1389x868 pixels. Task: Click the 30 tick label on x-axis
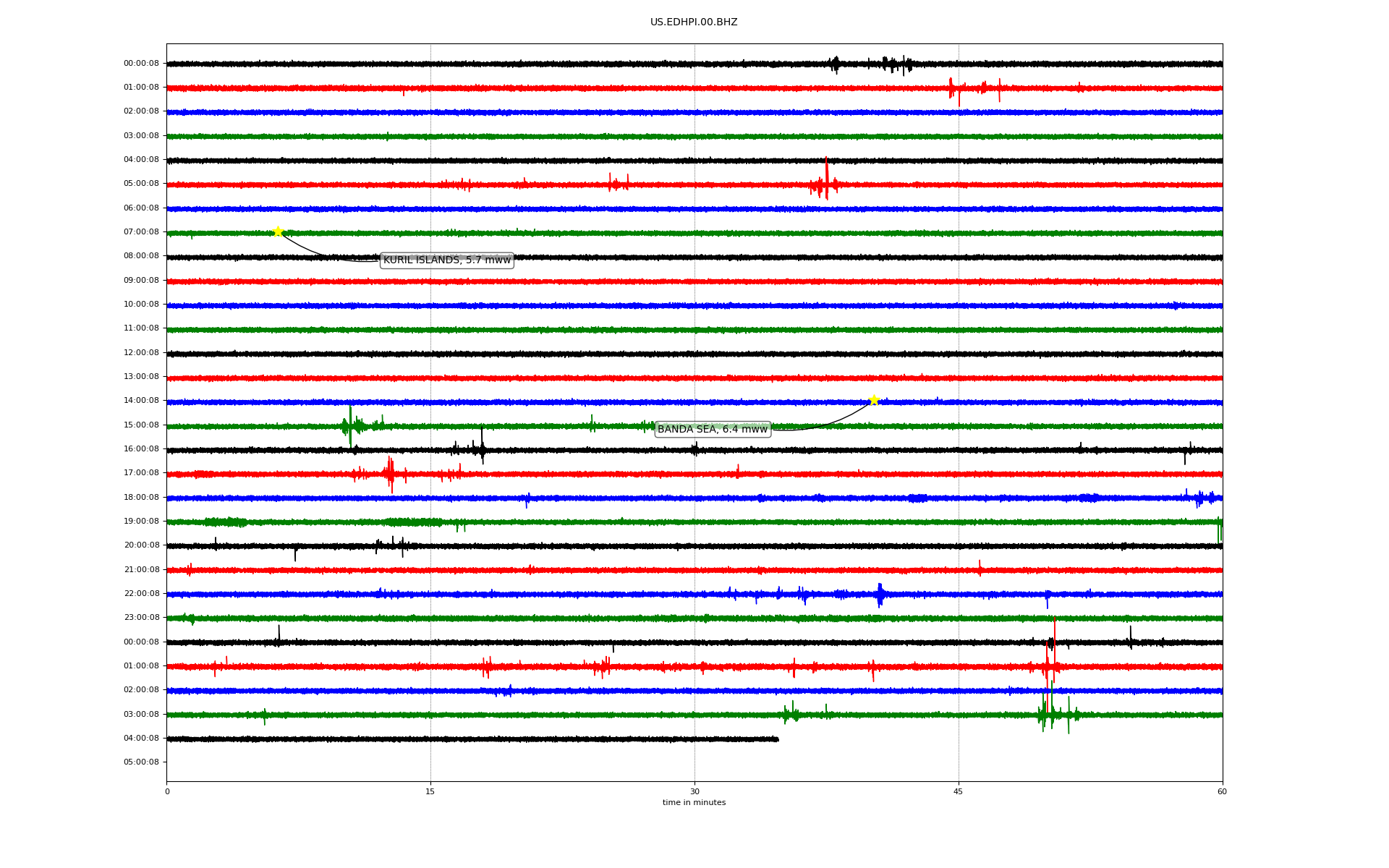[x=694, y=791]
